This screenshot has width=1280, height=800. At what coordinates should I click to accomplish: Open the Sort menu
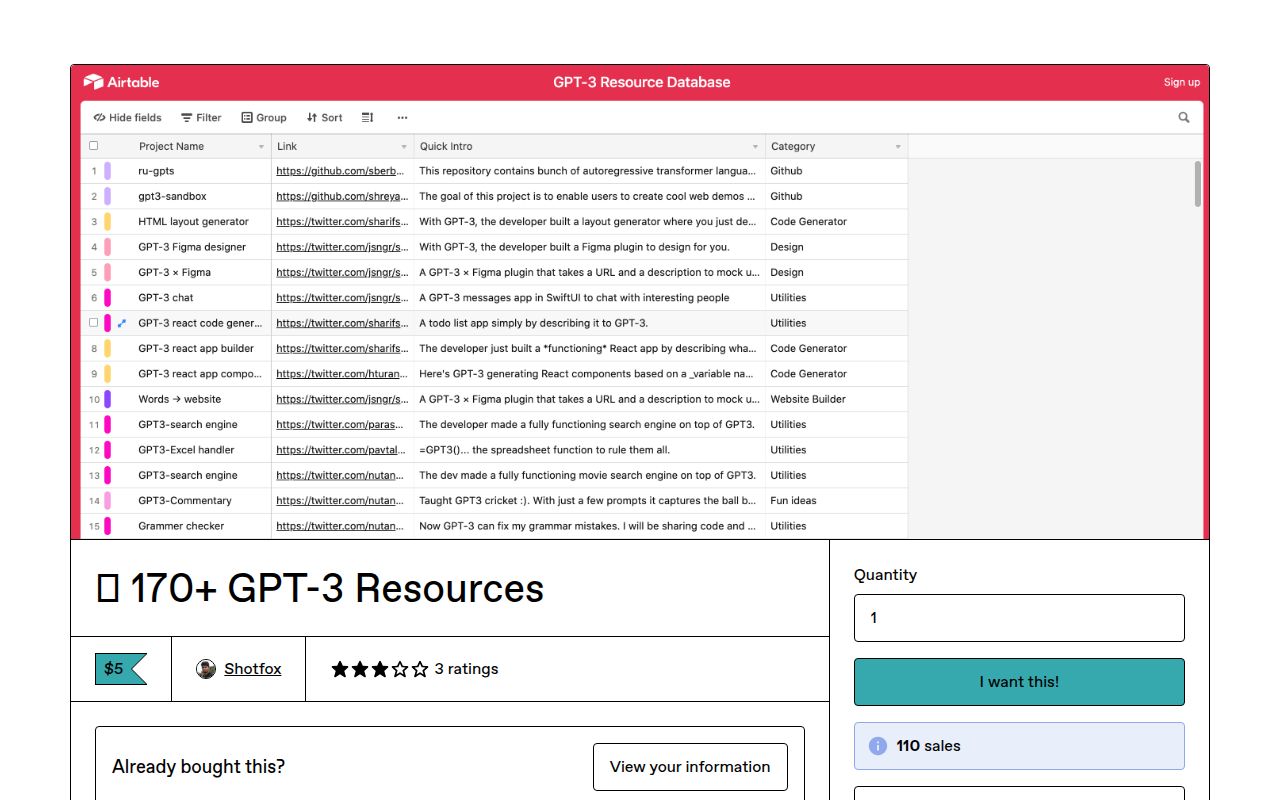click(324, 117)
